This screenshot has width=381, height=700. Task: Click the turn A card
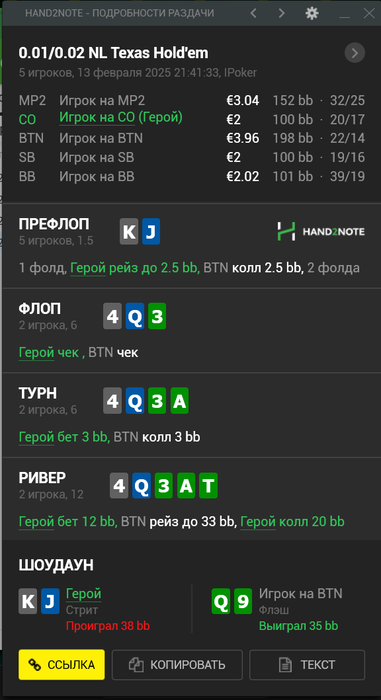tap(179, 401)
